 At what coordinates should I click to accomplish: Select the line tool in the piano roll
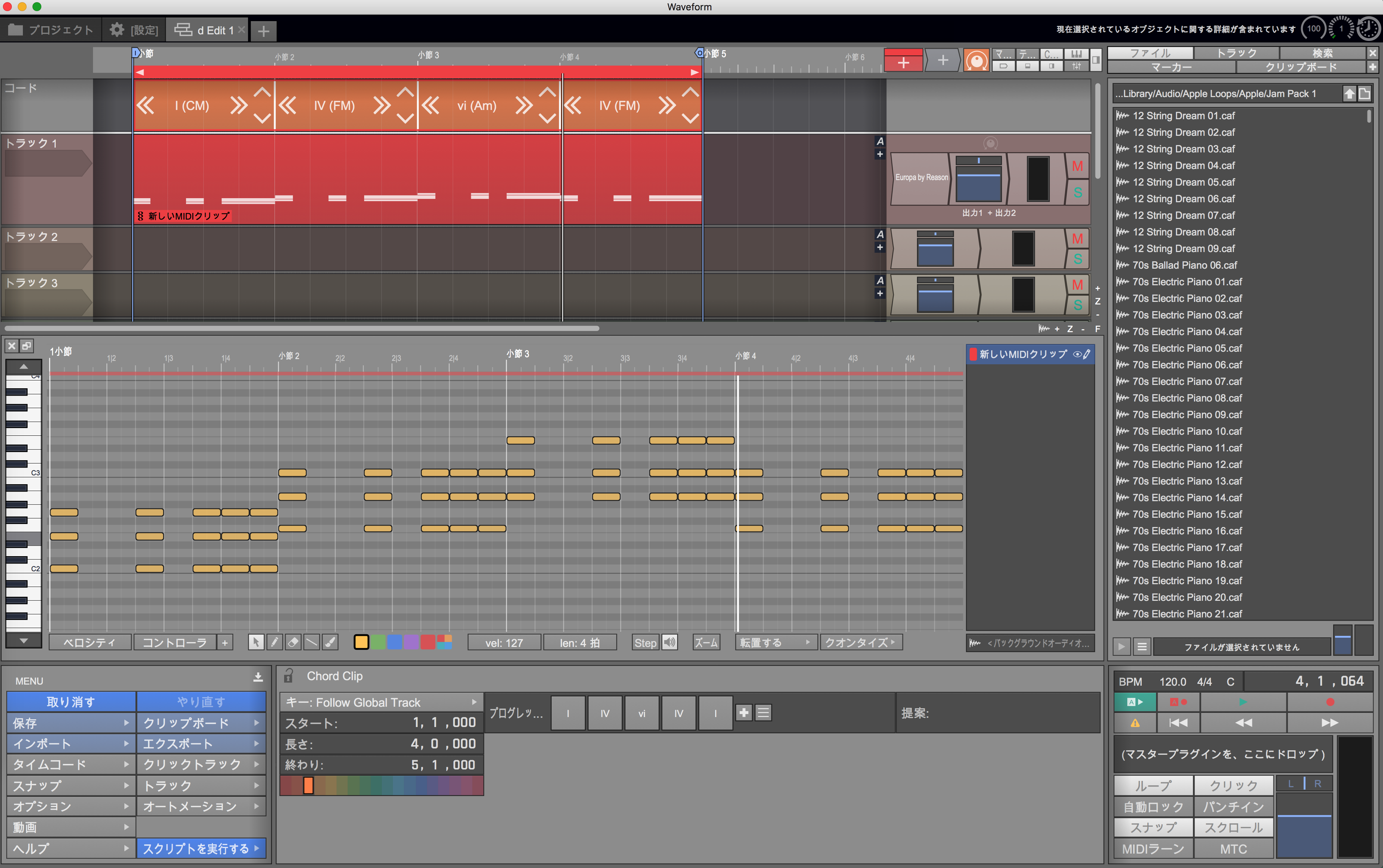311,642
